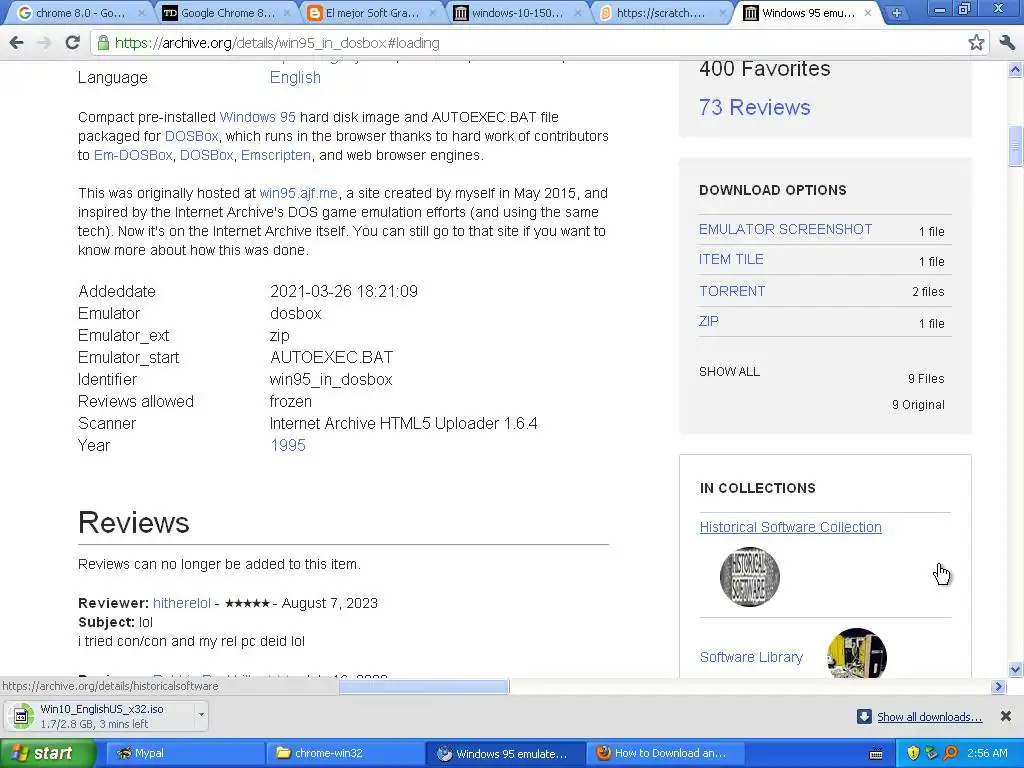Open the Windows Start menu
1024x768 pixels.
47,753
